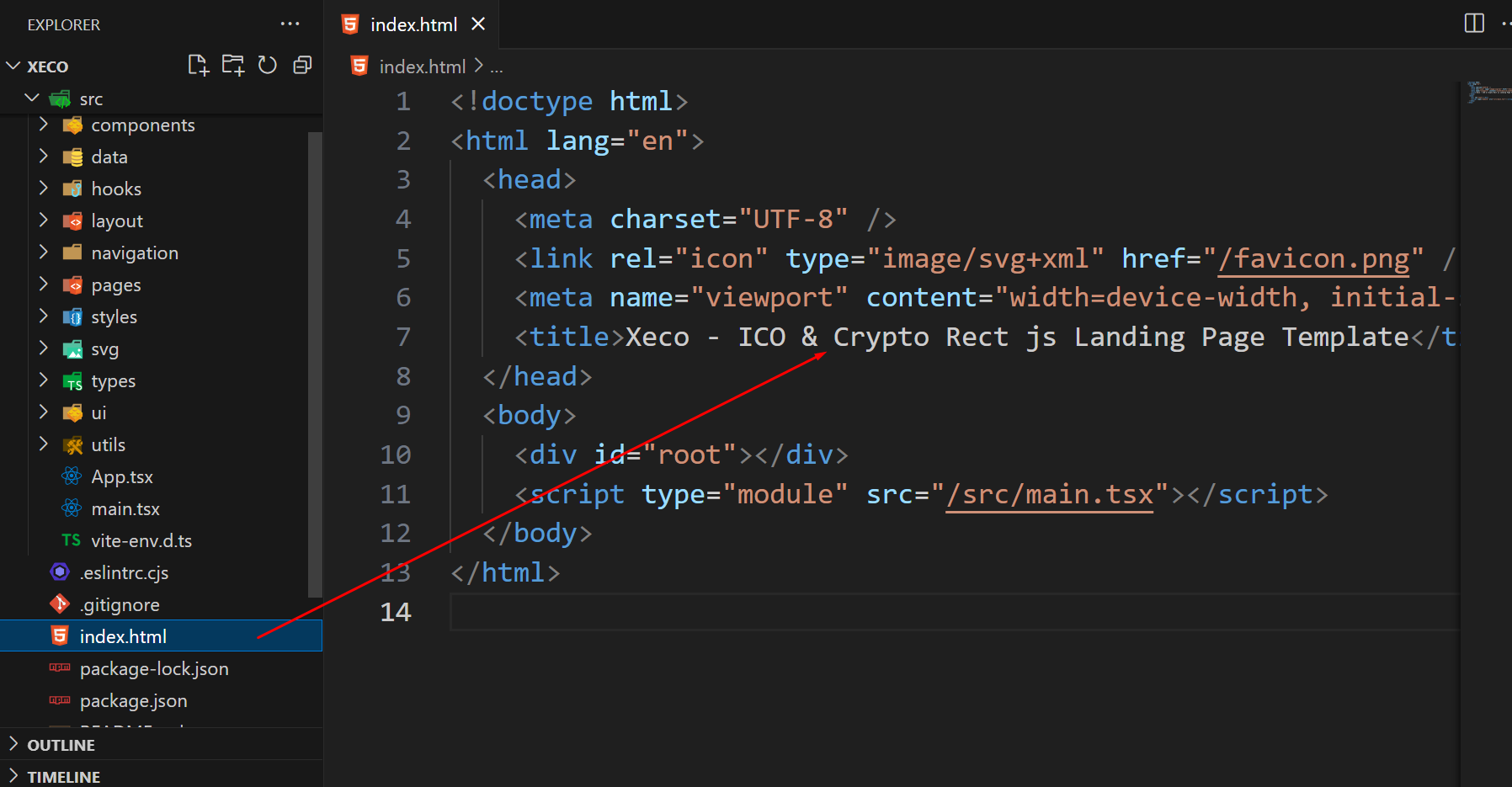This screenshot has width=1512, height=787.
Task: Expand the components folder
Action: [x=44, y=125]
